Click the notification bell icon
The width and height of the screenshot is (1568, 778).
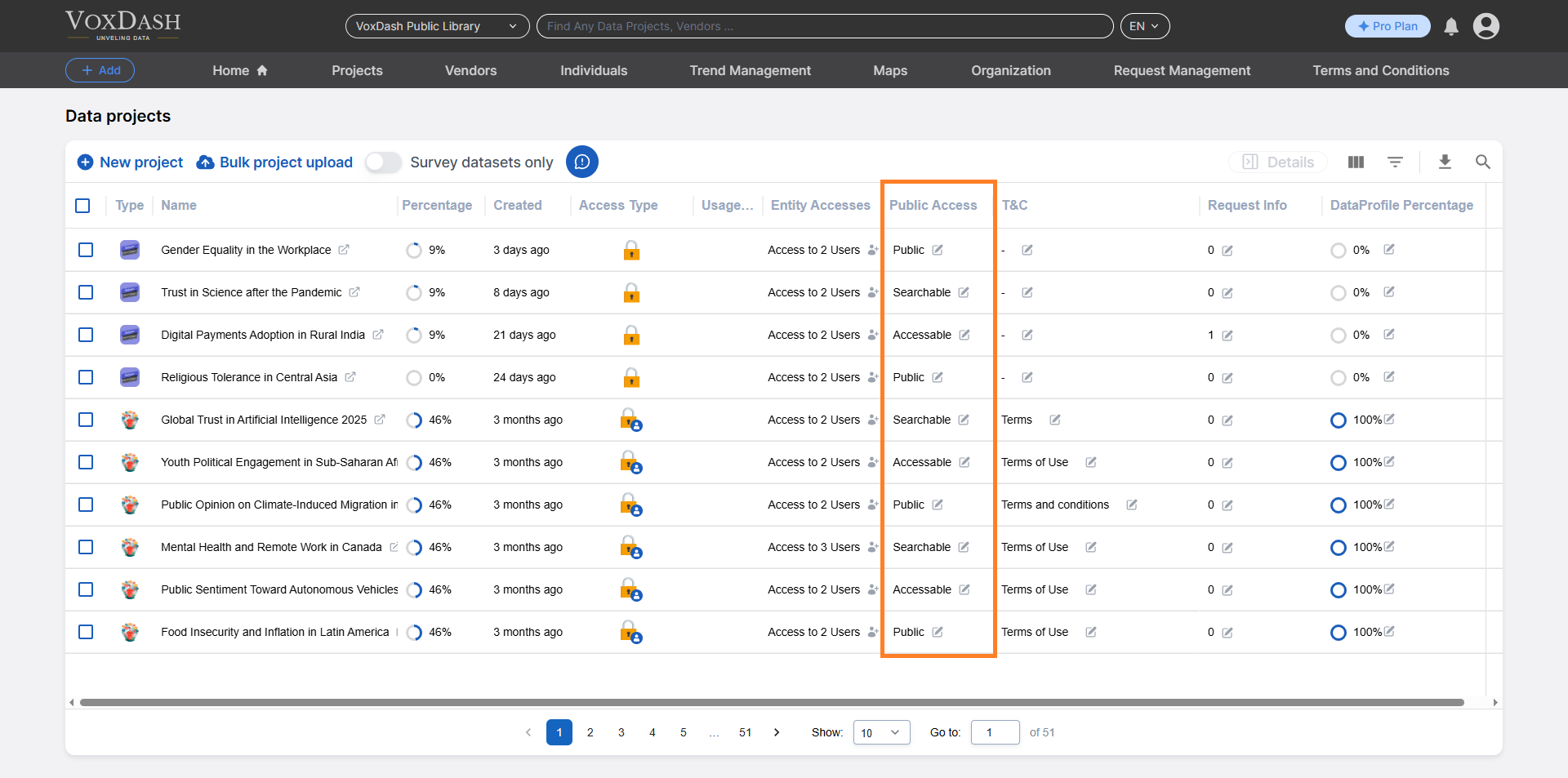coord(1451,27)
